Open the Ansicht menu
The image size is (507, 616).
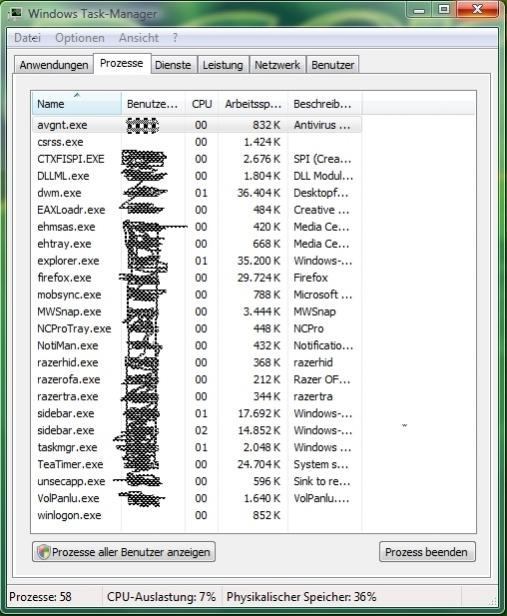coord(139,38)
